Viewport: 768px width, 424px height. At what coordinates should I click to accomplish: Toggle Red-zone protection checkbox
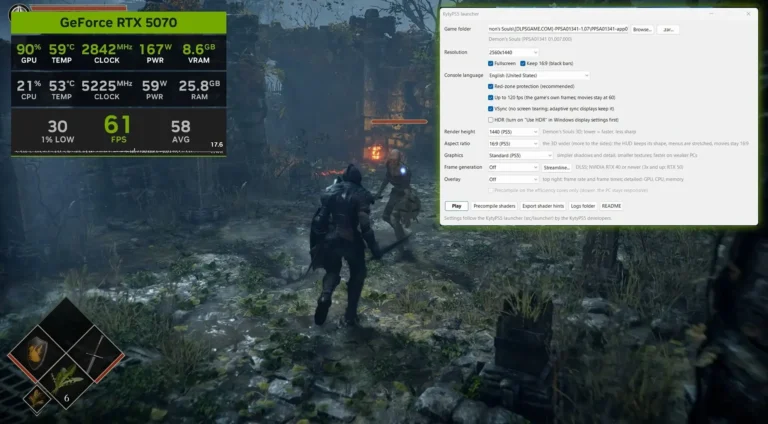point(490,86)
